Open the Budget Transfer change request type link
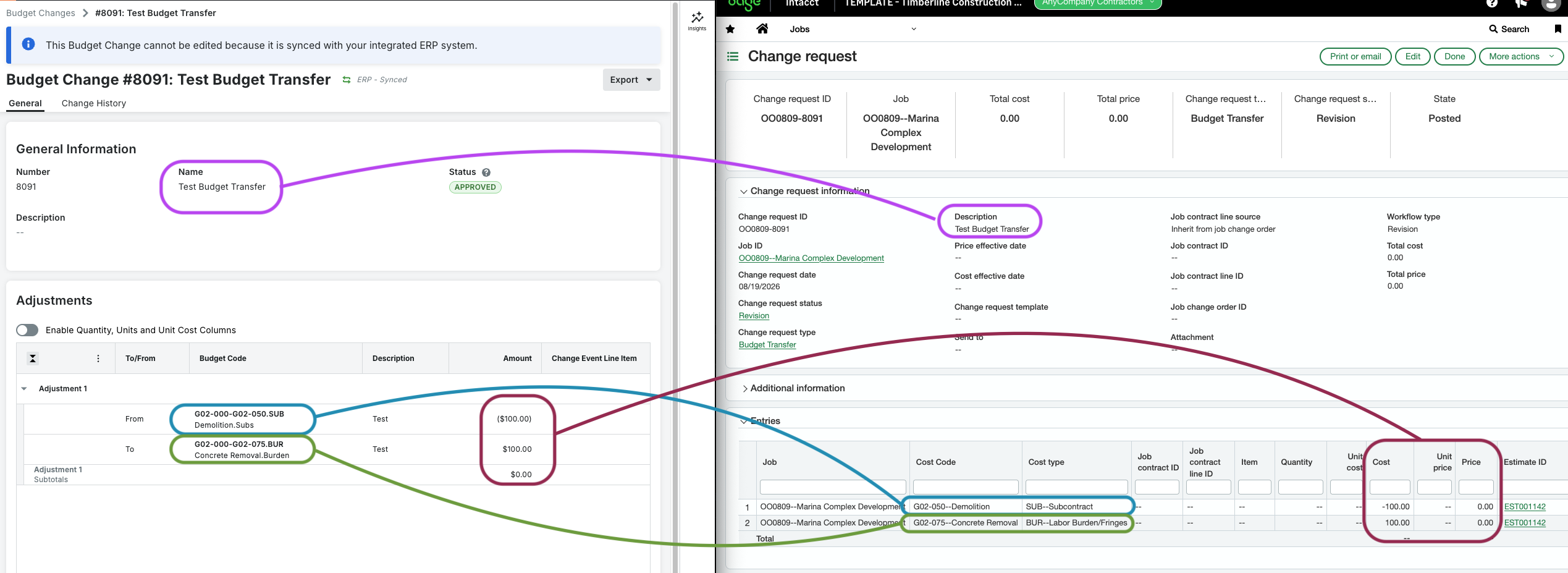 pyautogui.click(x=767, y=345)
